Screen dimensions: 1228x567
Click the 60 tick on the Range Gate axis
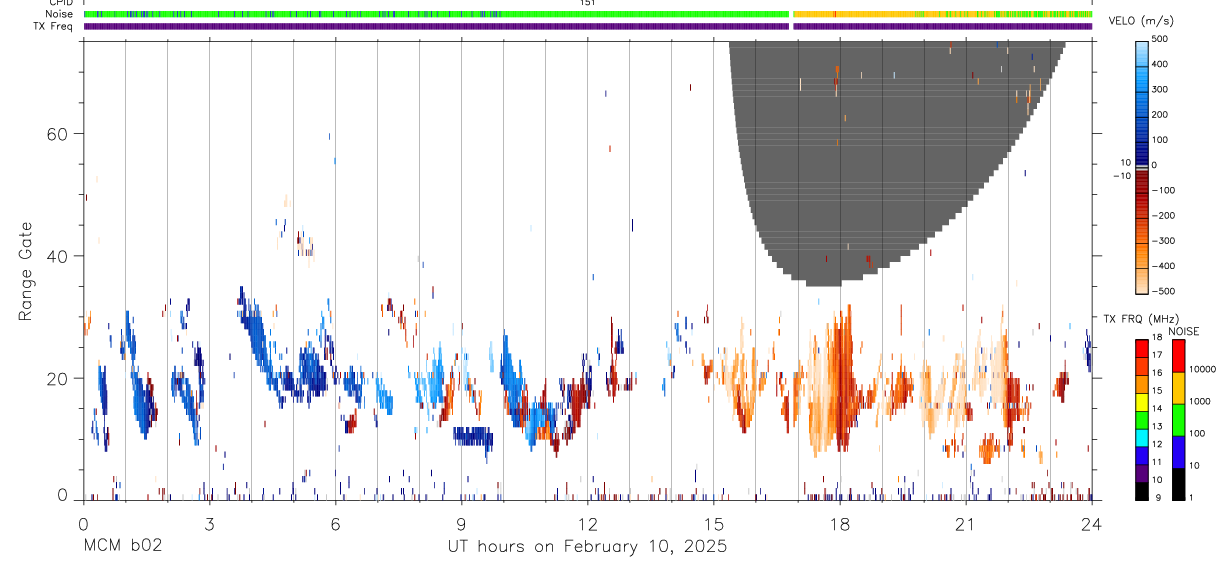pyautogui.click(x=58, y=133)
